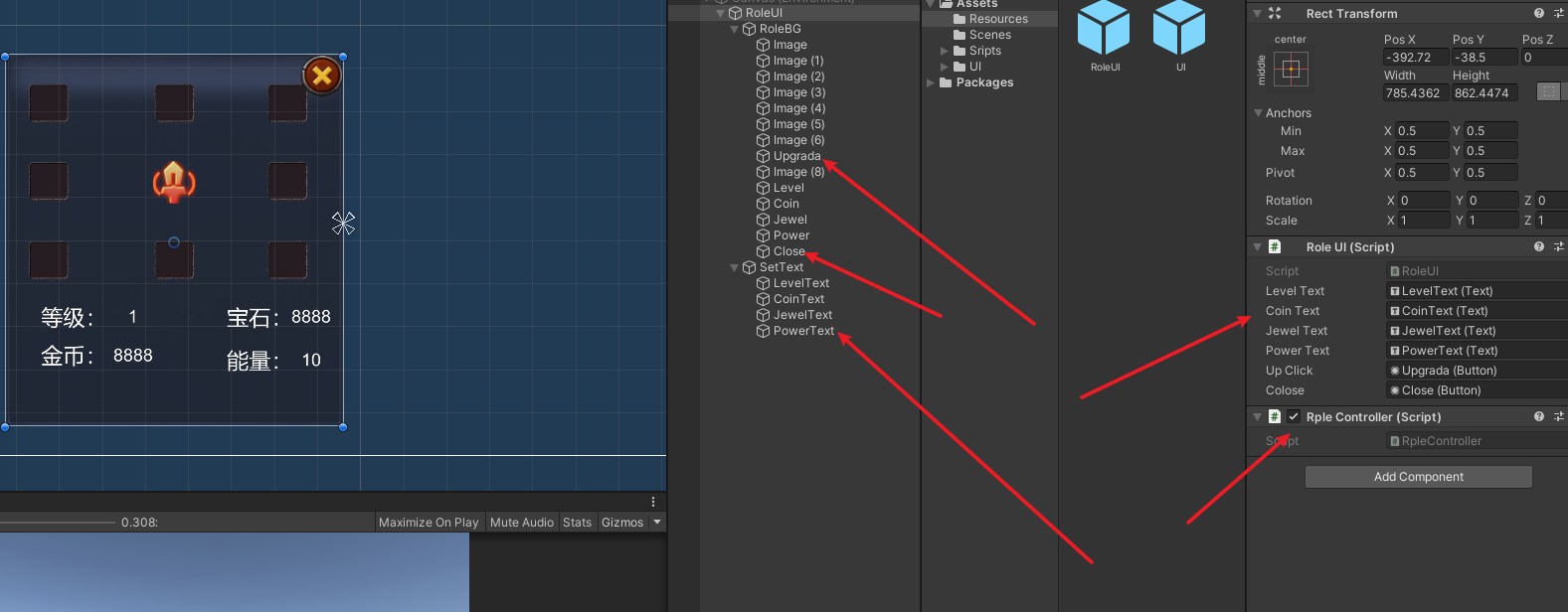Select the red upgrade arrow sprite in Scene view
1568x612 pixels.
tap(174, 182)
